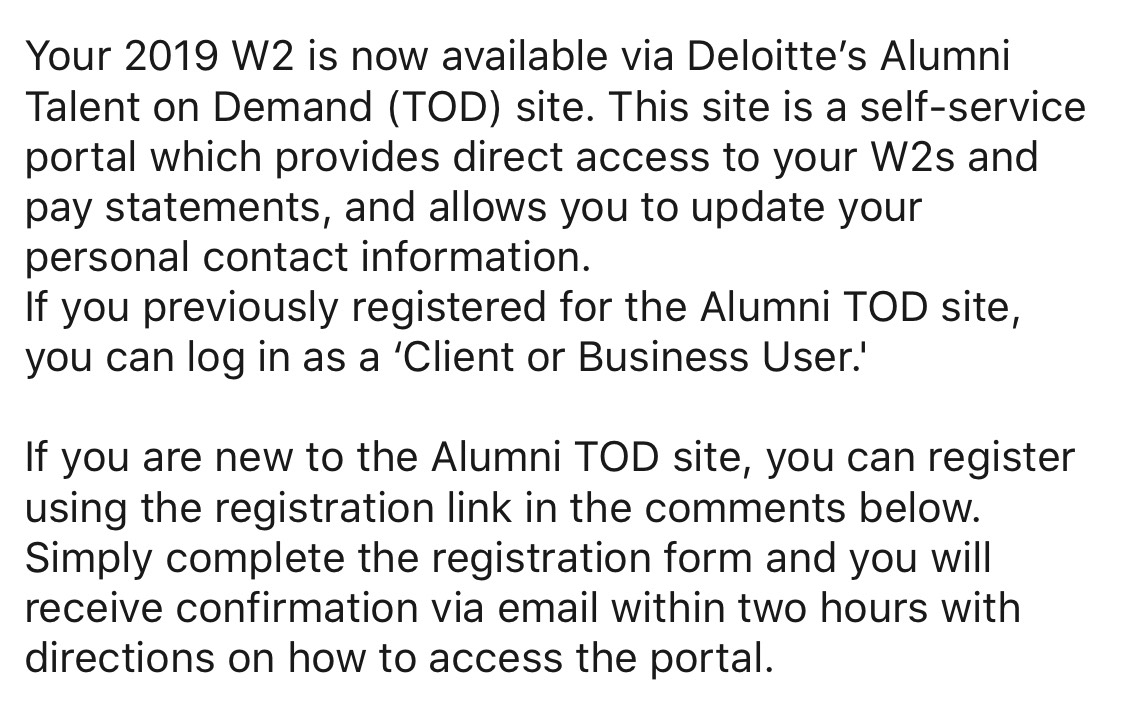The image size is (1125, 713).
Task: Click the quoted text 'Client or Business User'
Action: (x=625, y=358)
